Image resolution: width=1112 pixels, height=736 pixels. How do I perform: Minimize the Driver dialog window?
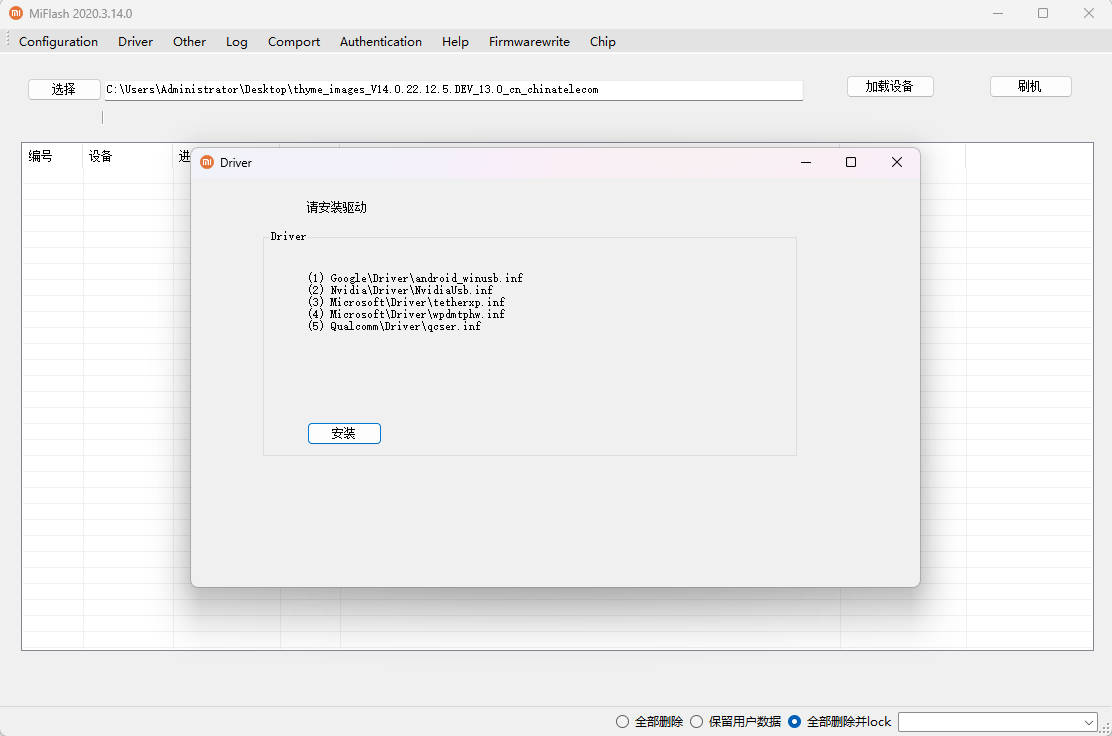(x=805, y=162)
